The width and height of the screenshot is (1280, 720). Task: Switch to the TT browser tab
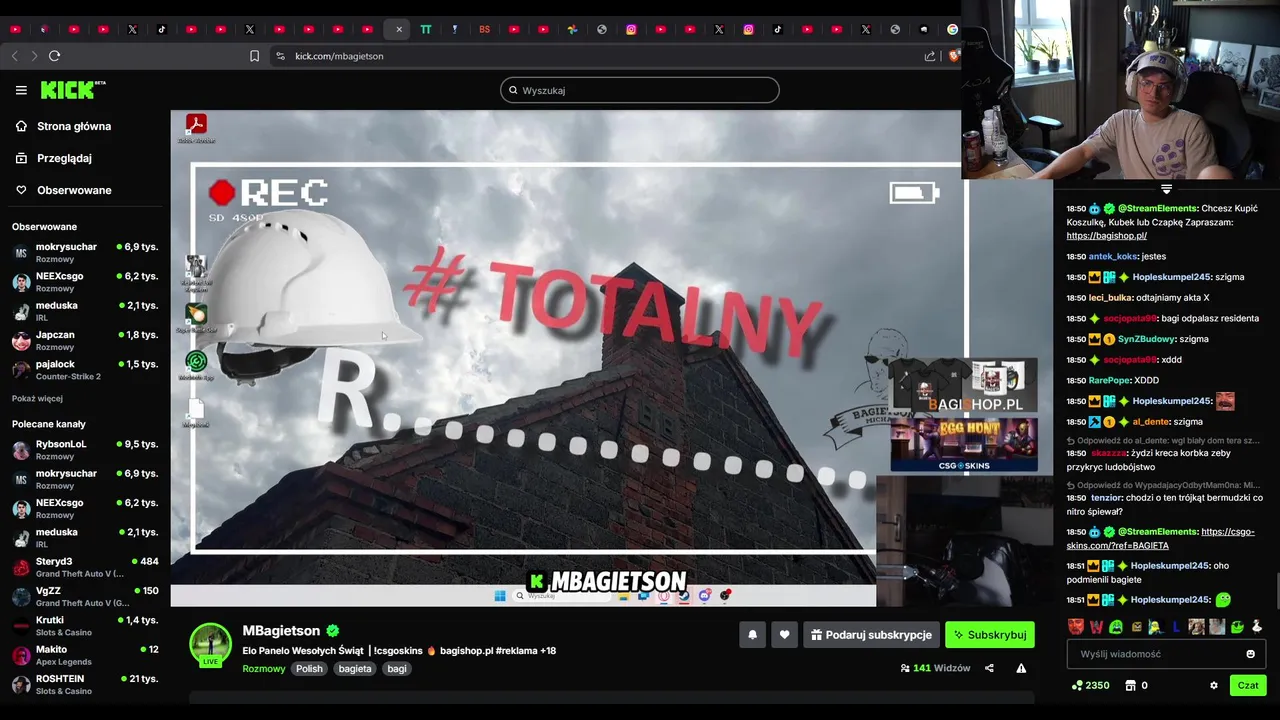pyautogui.click(x=426, y=29)
